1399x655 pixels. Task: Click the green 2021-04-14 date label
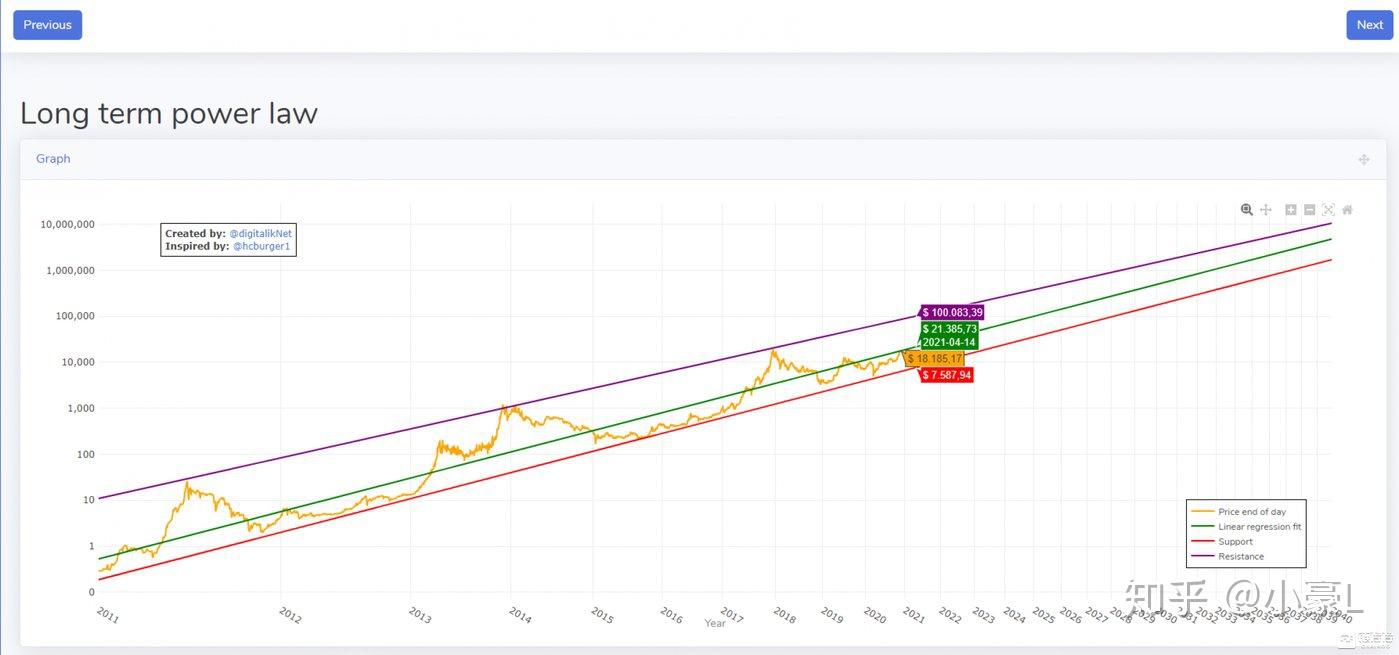click(948, 342)
